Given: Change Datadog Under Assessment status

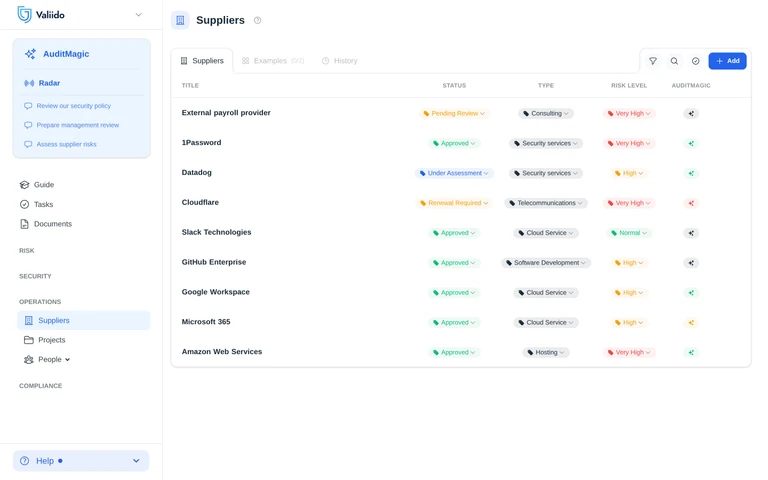Looking at the screenshot, I should (454, 173).
